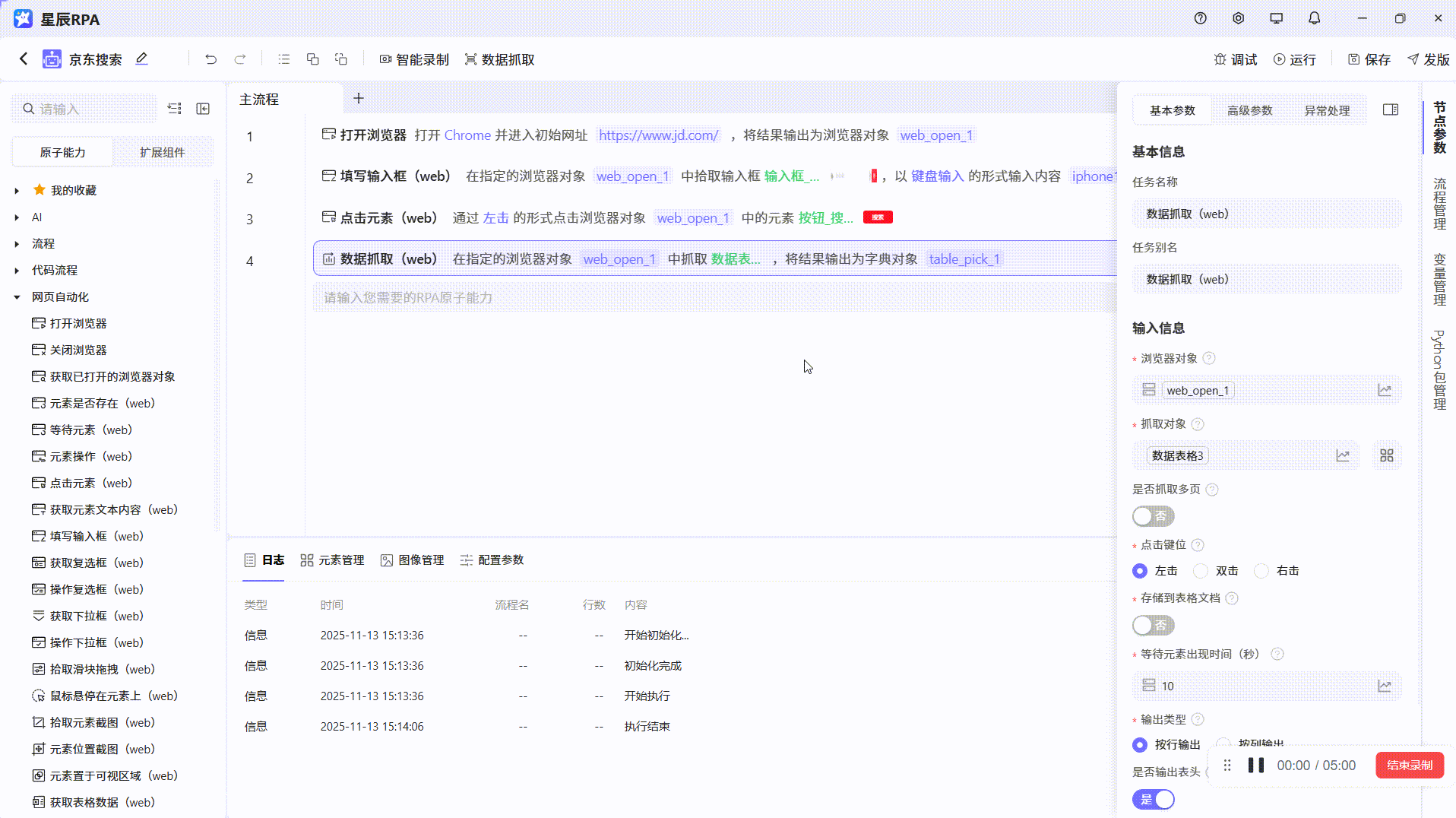Switch to the 高级参数 tab
The width and height of the screenshot is (1456, 818).
(x=1249, y=109)
